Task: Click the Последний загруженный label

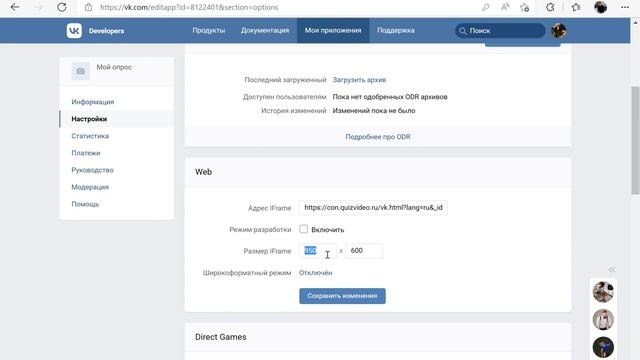Action: [285, 80]
